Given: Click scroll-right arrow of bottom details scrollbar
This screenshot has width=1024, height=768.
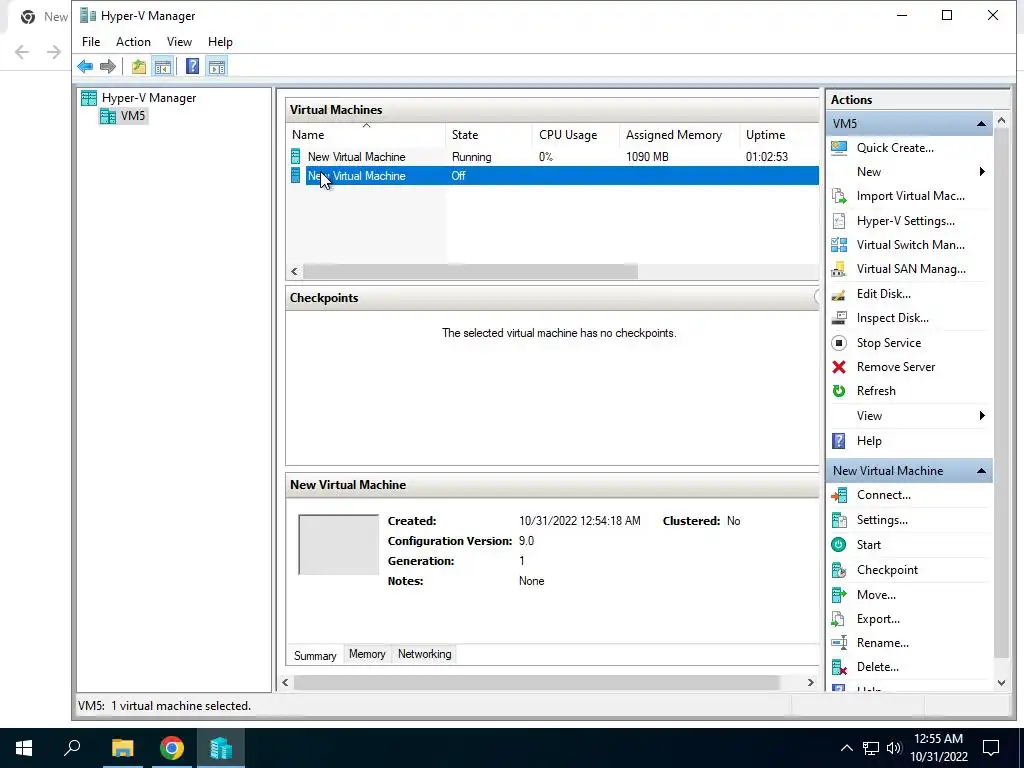Looking at the screenshot, I should pyautogui.click(x=810, y=682).
